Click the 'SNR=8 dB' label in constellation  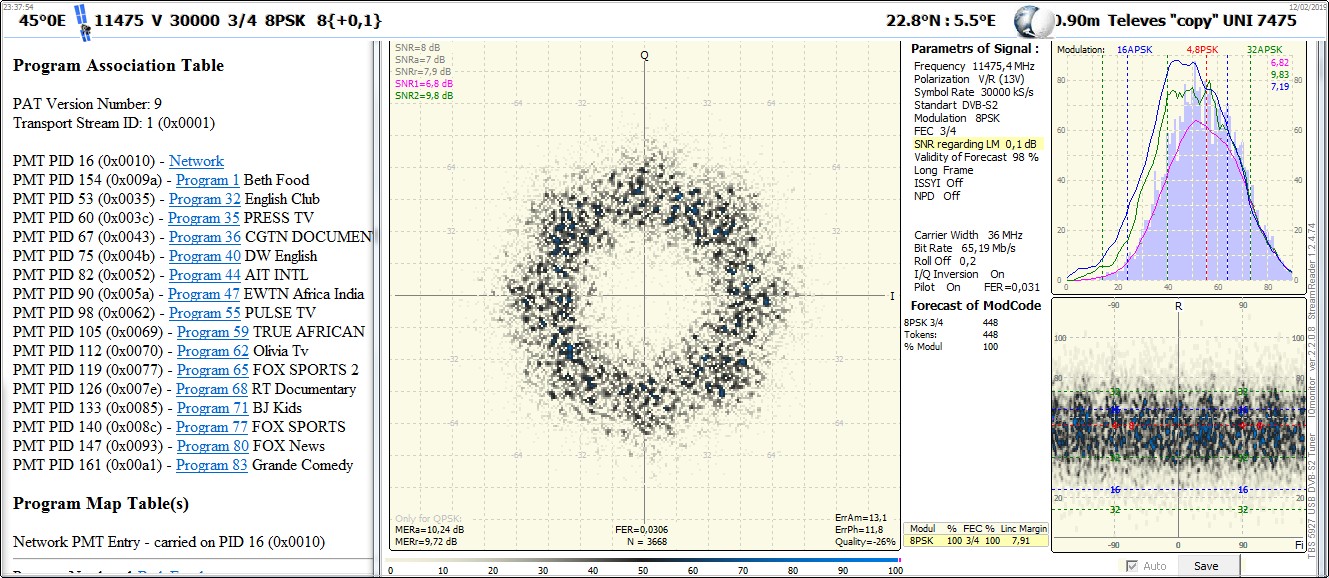point(418,48)
